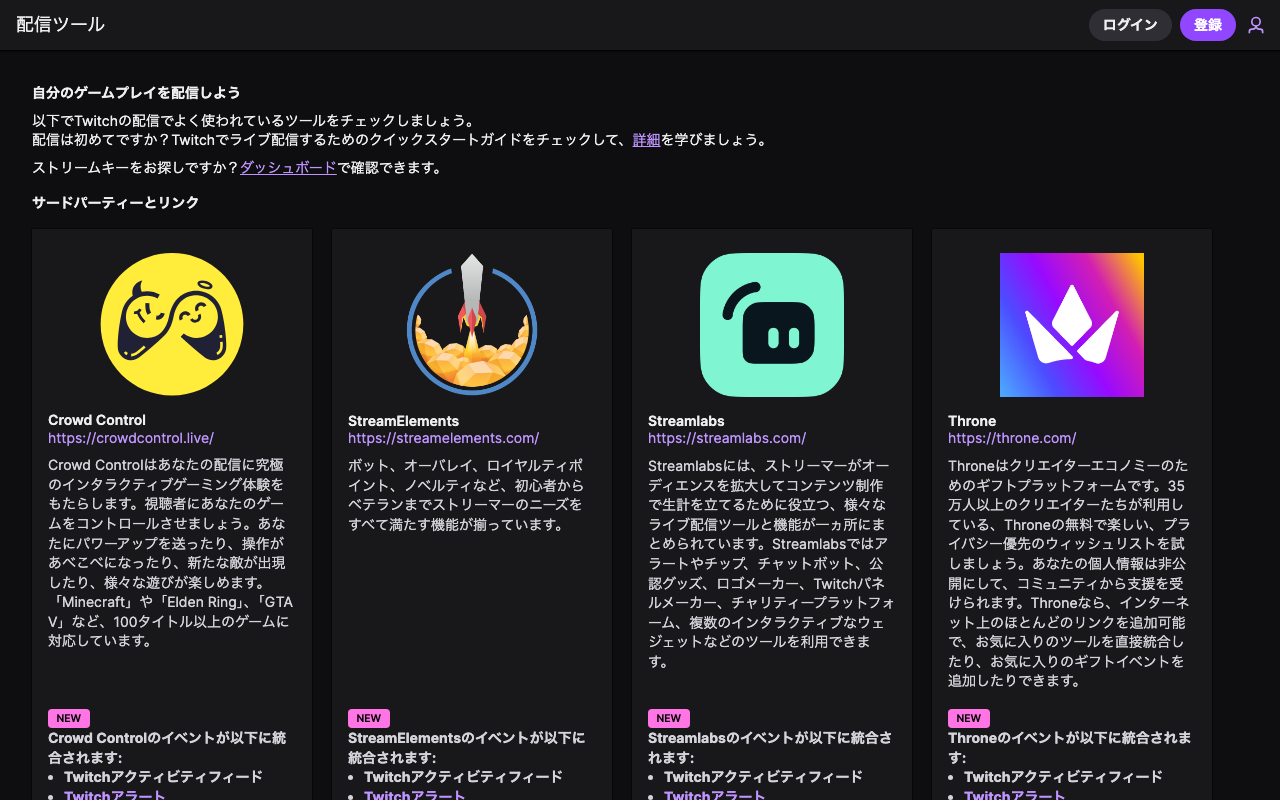Click Twitchアクティビティフィード in Crowd Control card
Image resolution: width=1280 pixels, height=800 pixels.
coord(163,776)
